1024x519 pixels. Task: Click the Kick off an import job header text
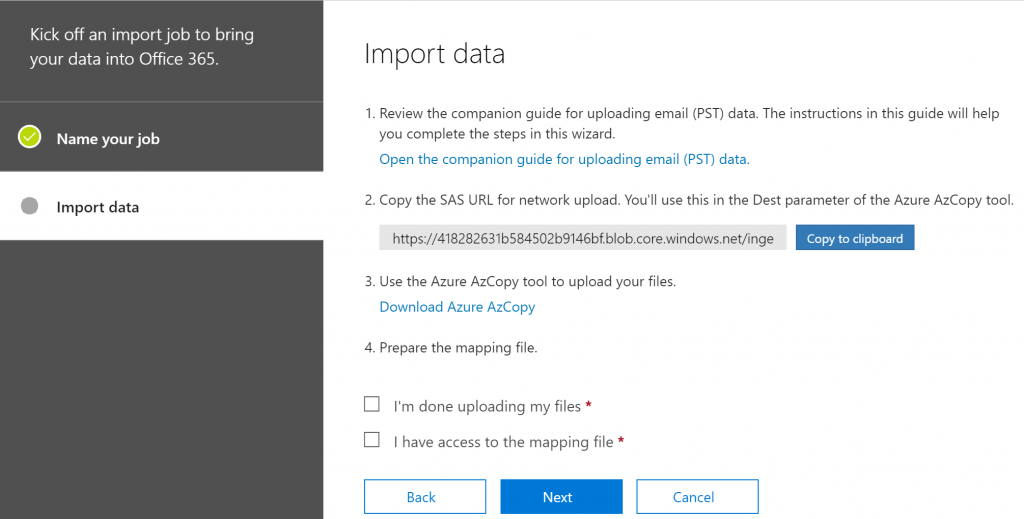point(142,46)
